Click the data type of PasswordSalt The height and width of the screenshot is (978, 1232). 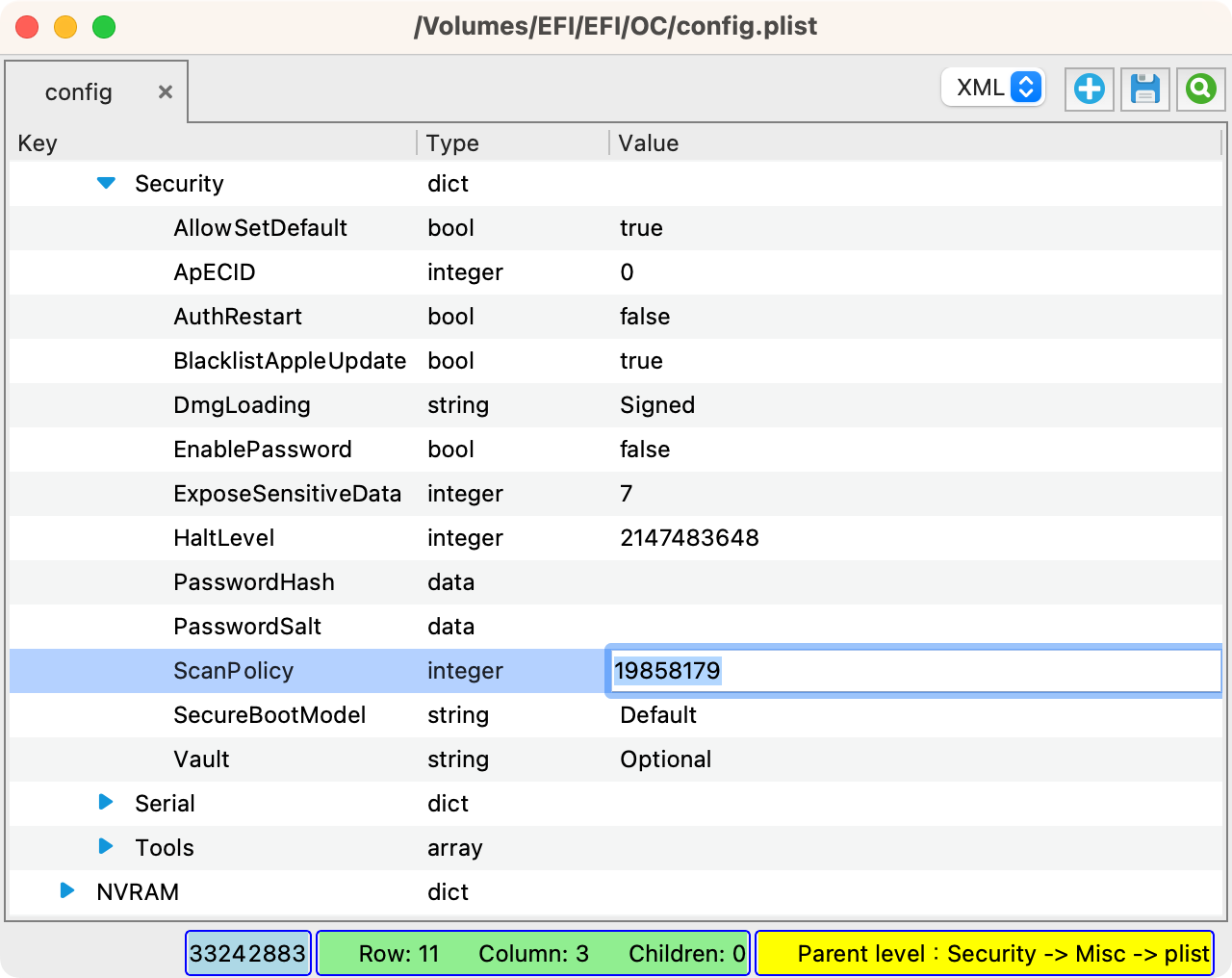(450, 627)
